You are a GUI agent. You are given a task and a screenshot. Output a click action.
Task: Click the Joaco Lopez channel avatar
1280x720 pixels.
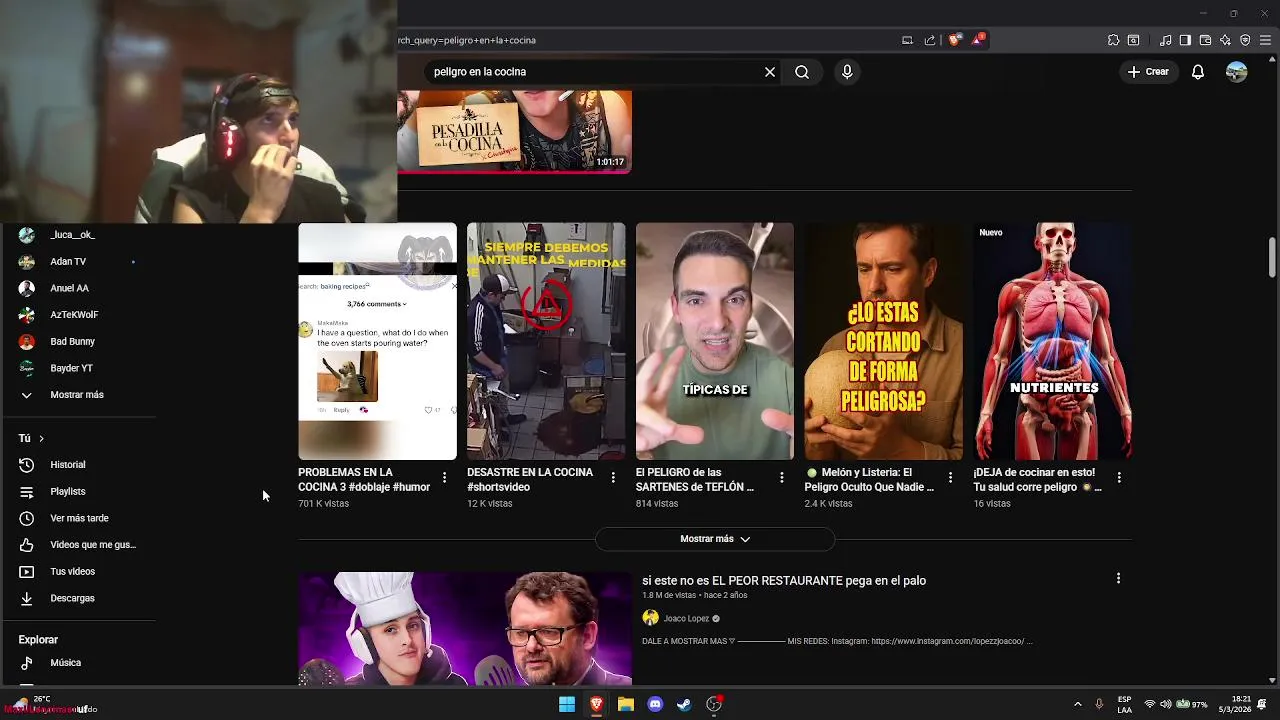point(650,618)
